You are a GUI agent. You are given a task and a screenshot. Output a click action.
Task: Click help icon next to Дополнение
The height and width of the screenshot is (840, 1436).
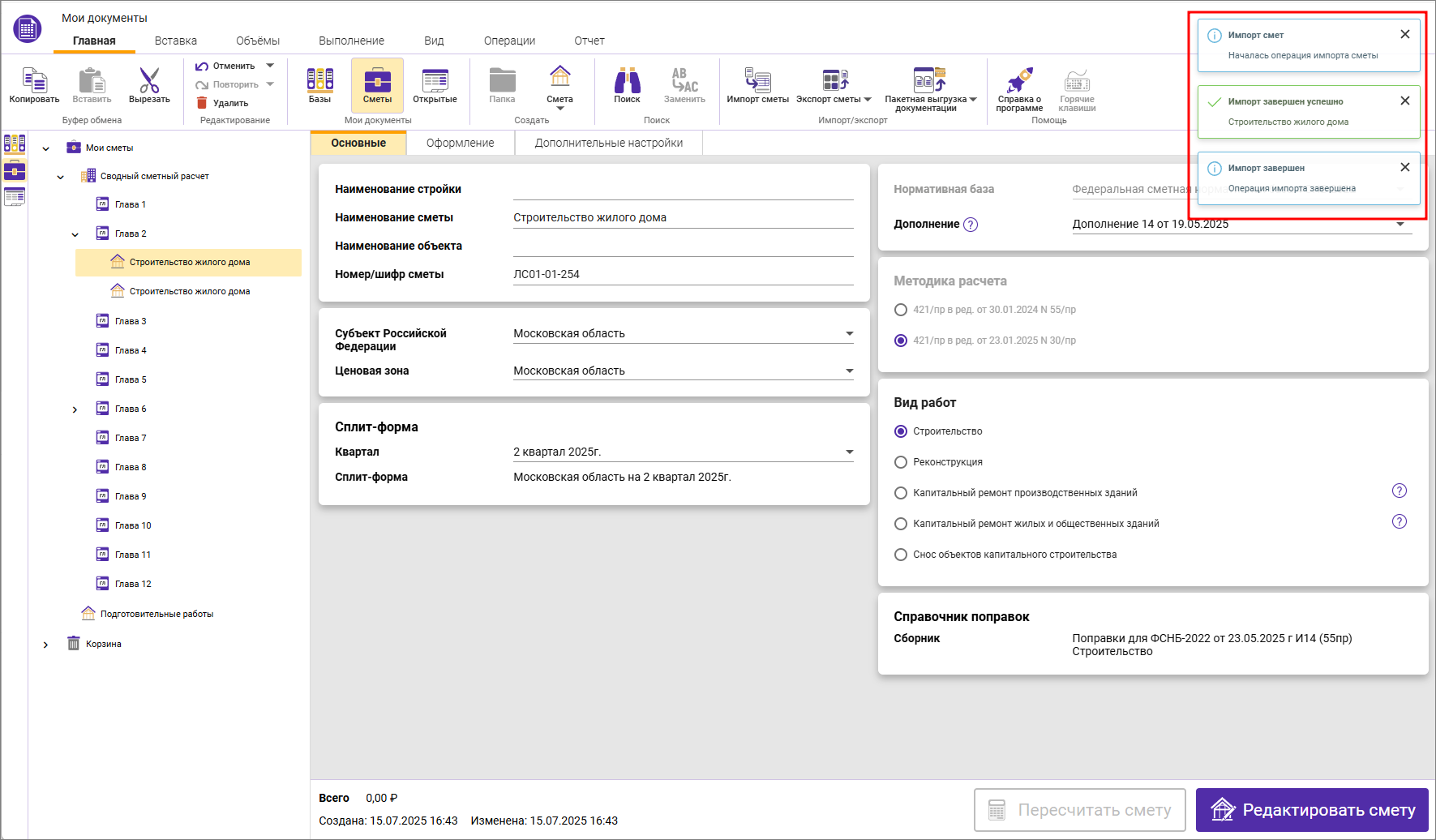(971, 225)
